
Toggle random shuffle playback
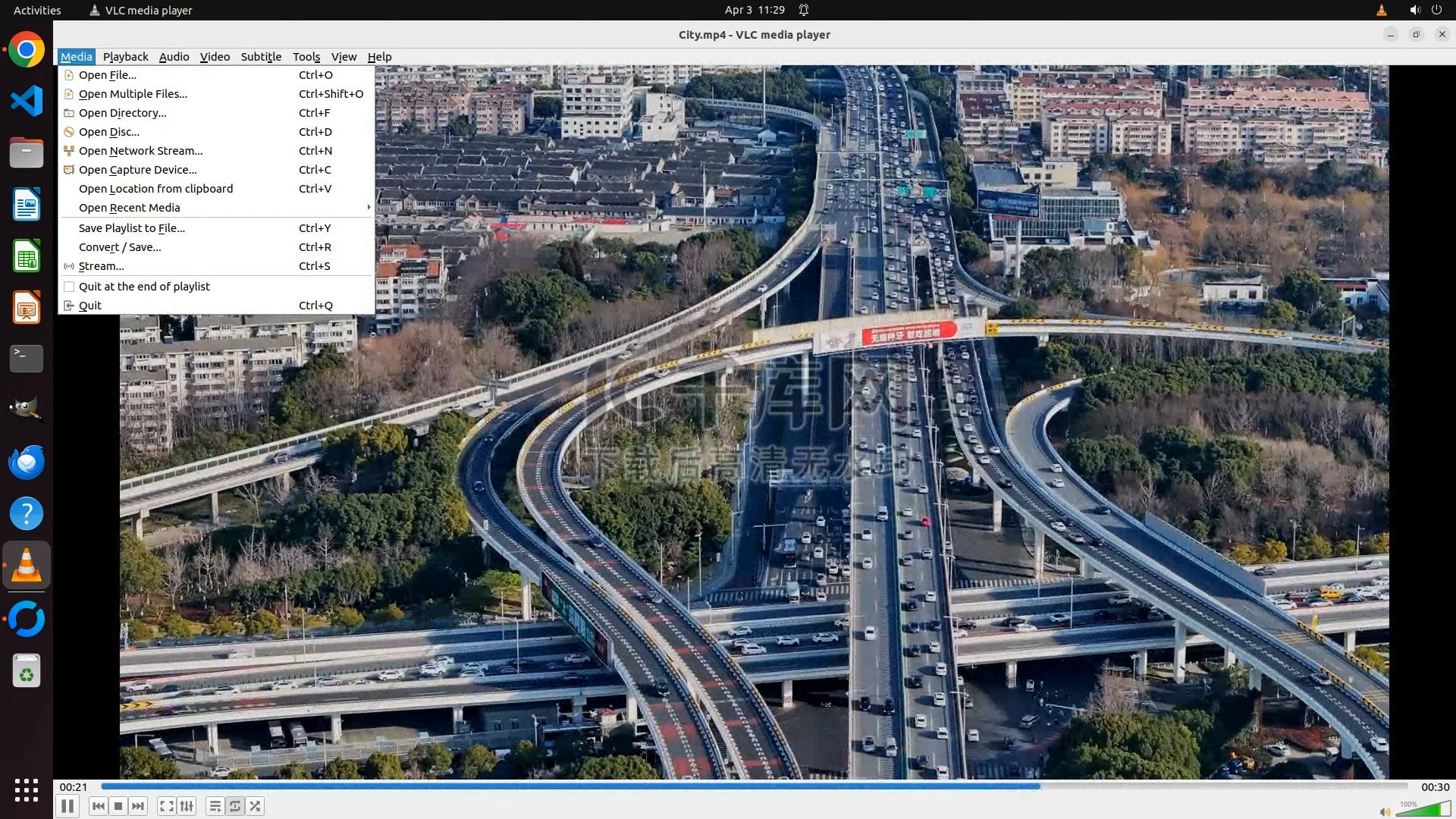(x=256, y=806)
